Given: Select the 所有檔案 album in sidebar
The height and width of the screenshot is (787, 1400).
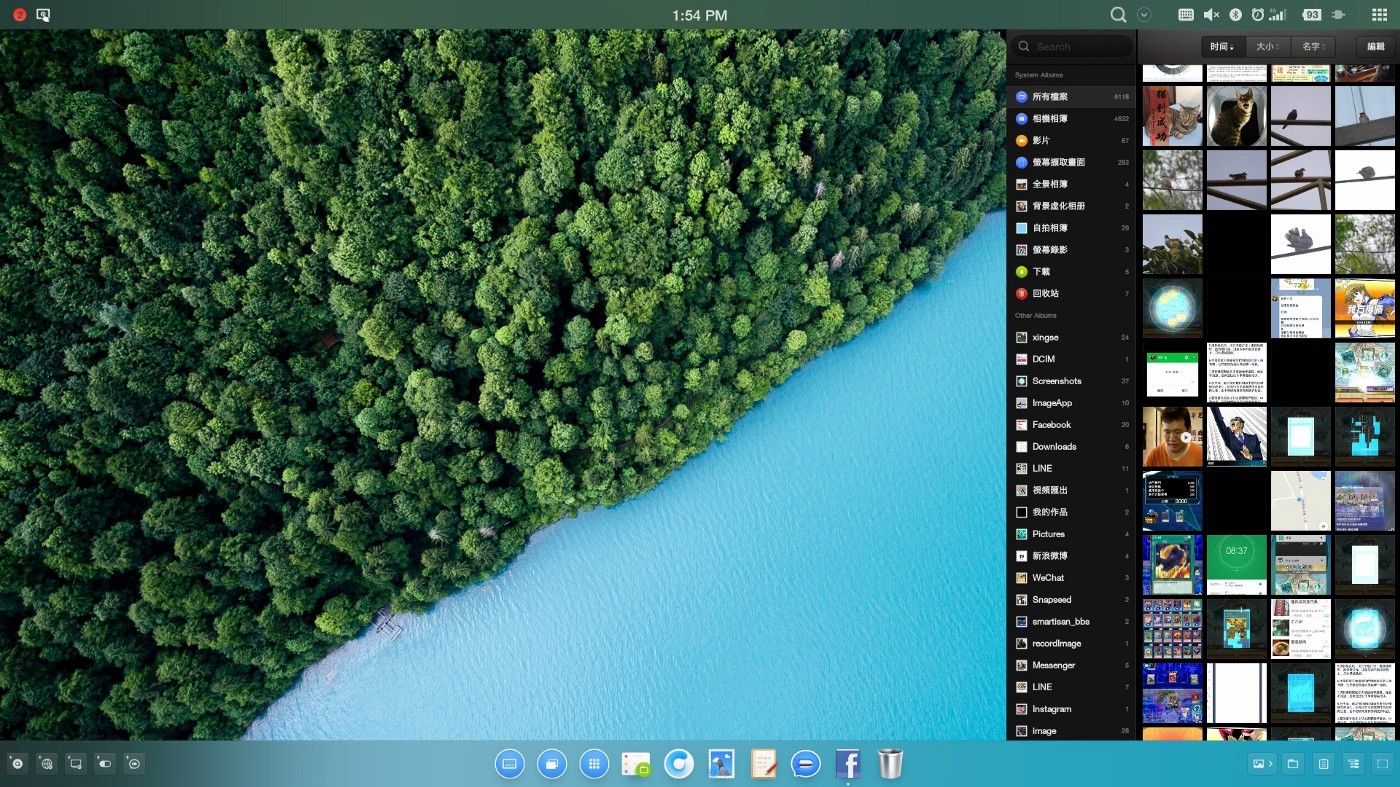Looking at the screenshot, I should (x=1050, y=97).
